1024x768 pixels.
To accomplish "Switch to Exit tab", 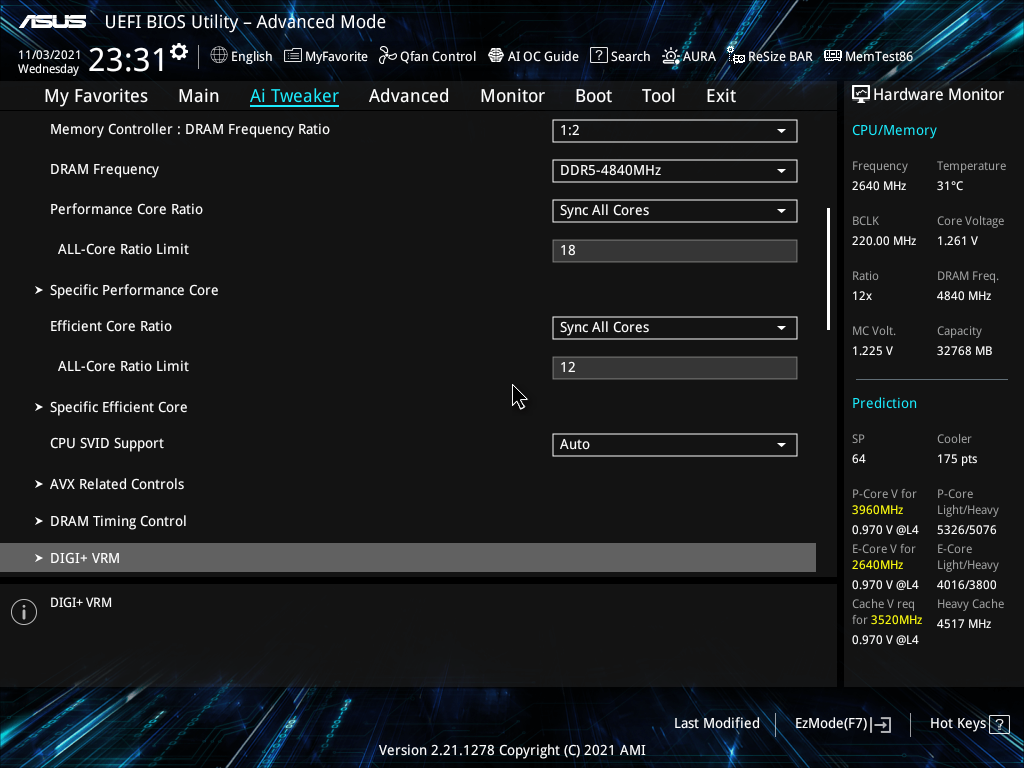I will click(721, 96).
